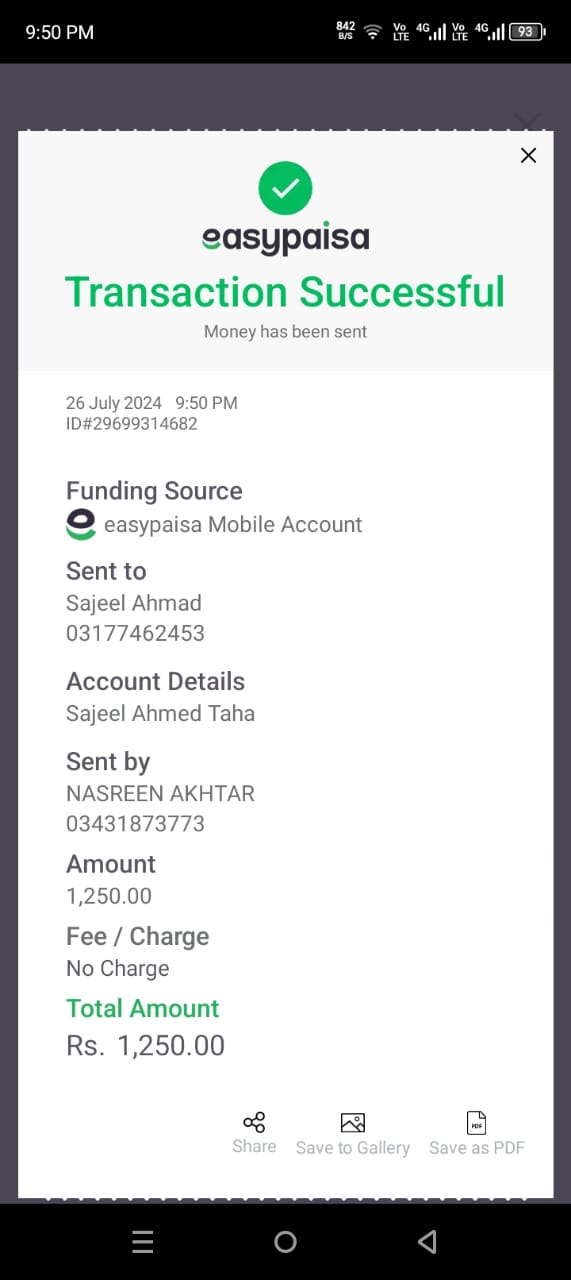
Task: Open recent apps with the three-line icon
Action: 143,1242
